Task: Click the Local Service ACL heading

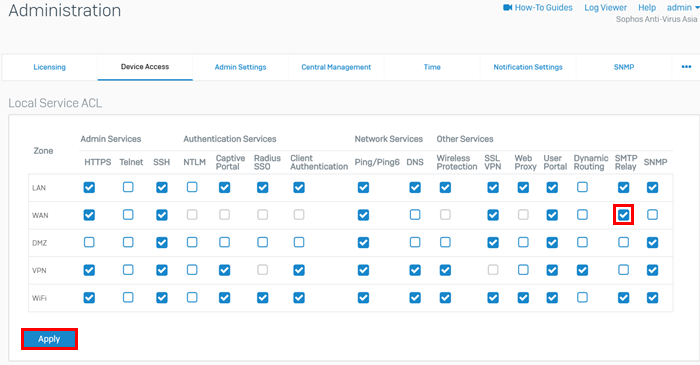Action: (x=55, y=103)
